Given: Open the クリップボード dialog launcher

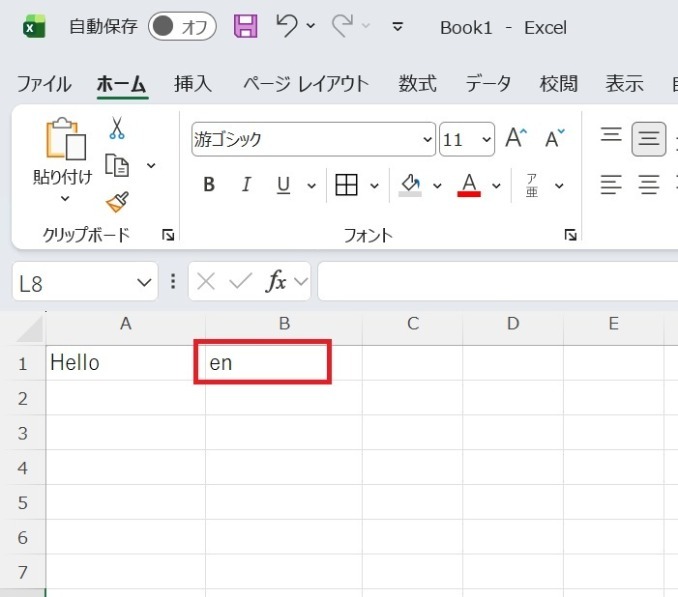Looking at the screenshot, I should coord(168,235).
